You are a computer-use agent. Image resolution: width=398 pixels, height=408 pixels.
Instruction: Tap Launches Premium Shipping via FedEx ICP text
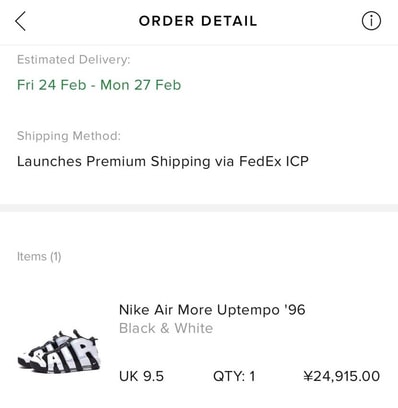click(163, 161)
